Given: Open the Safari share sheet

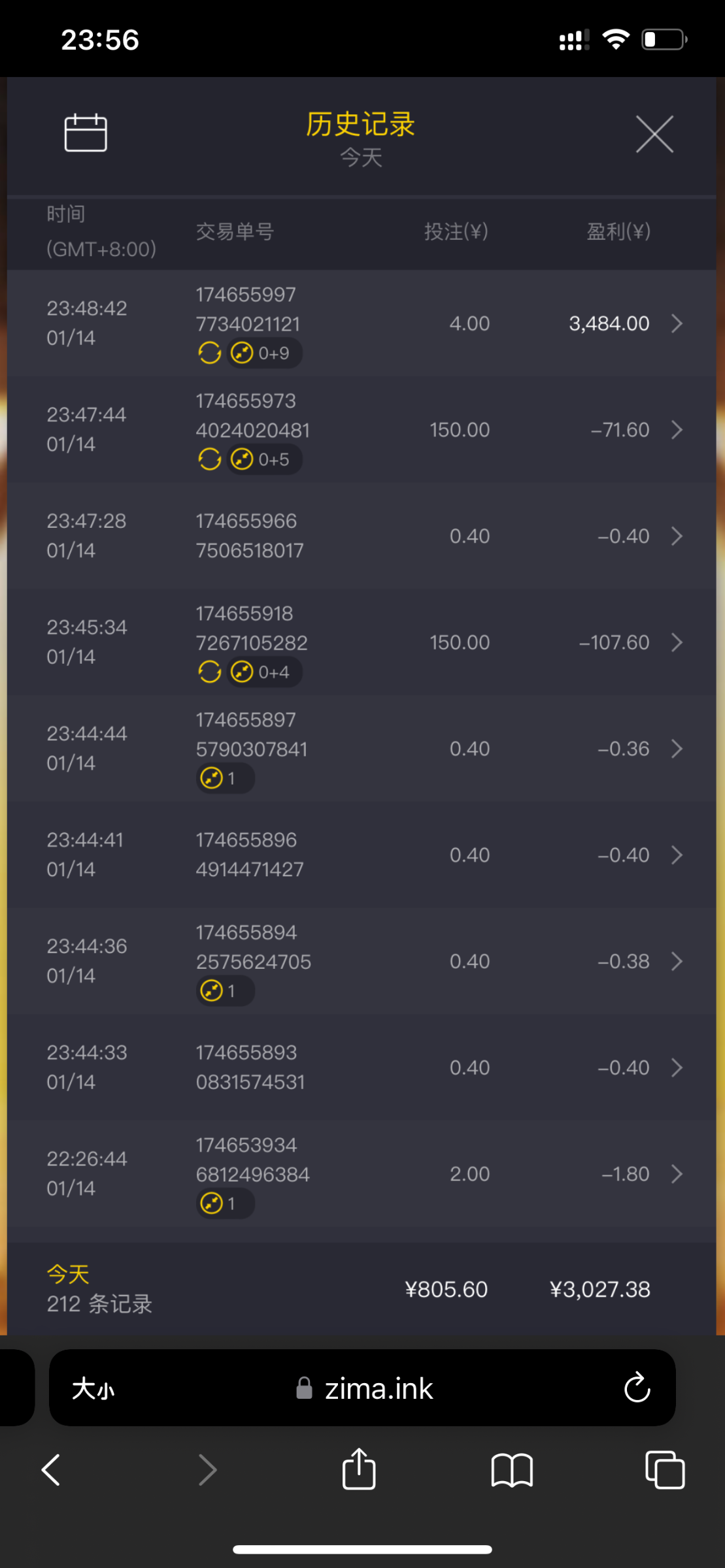Looking at the screenshot, I should coord(359,1470).
